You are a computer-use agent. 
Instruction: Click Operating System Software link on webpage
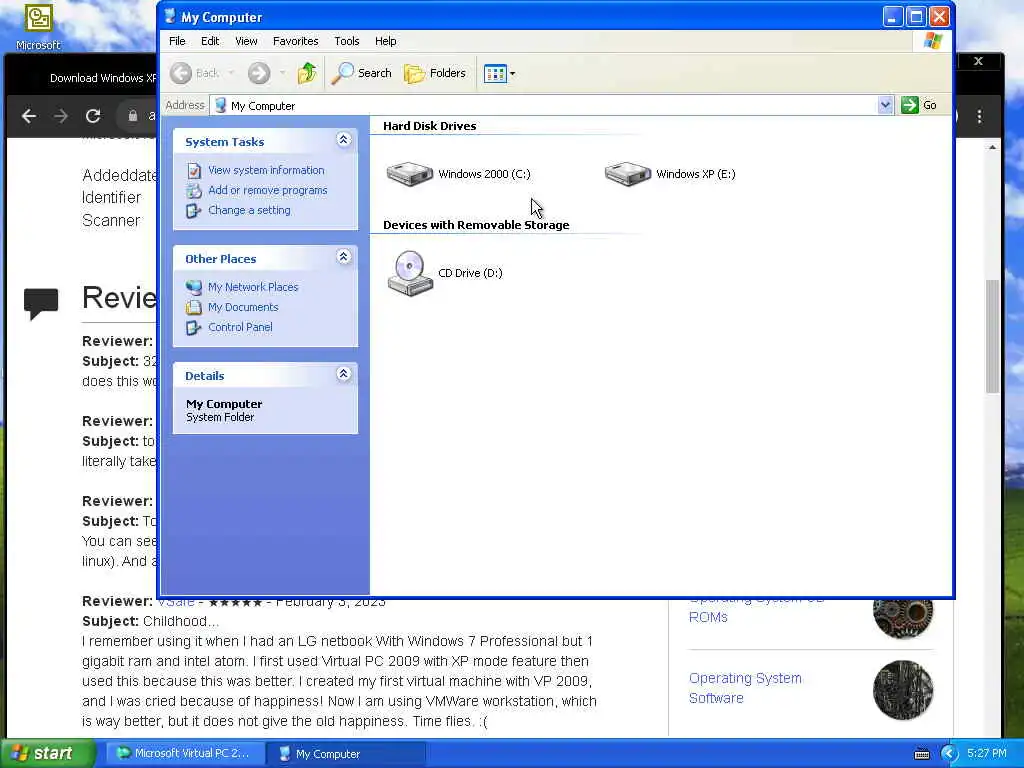pos(745,688)
